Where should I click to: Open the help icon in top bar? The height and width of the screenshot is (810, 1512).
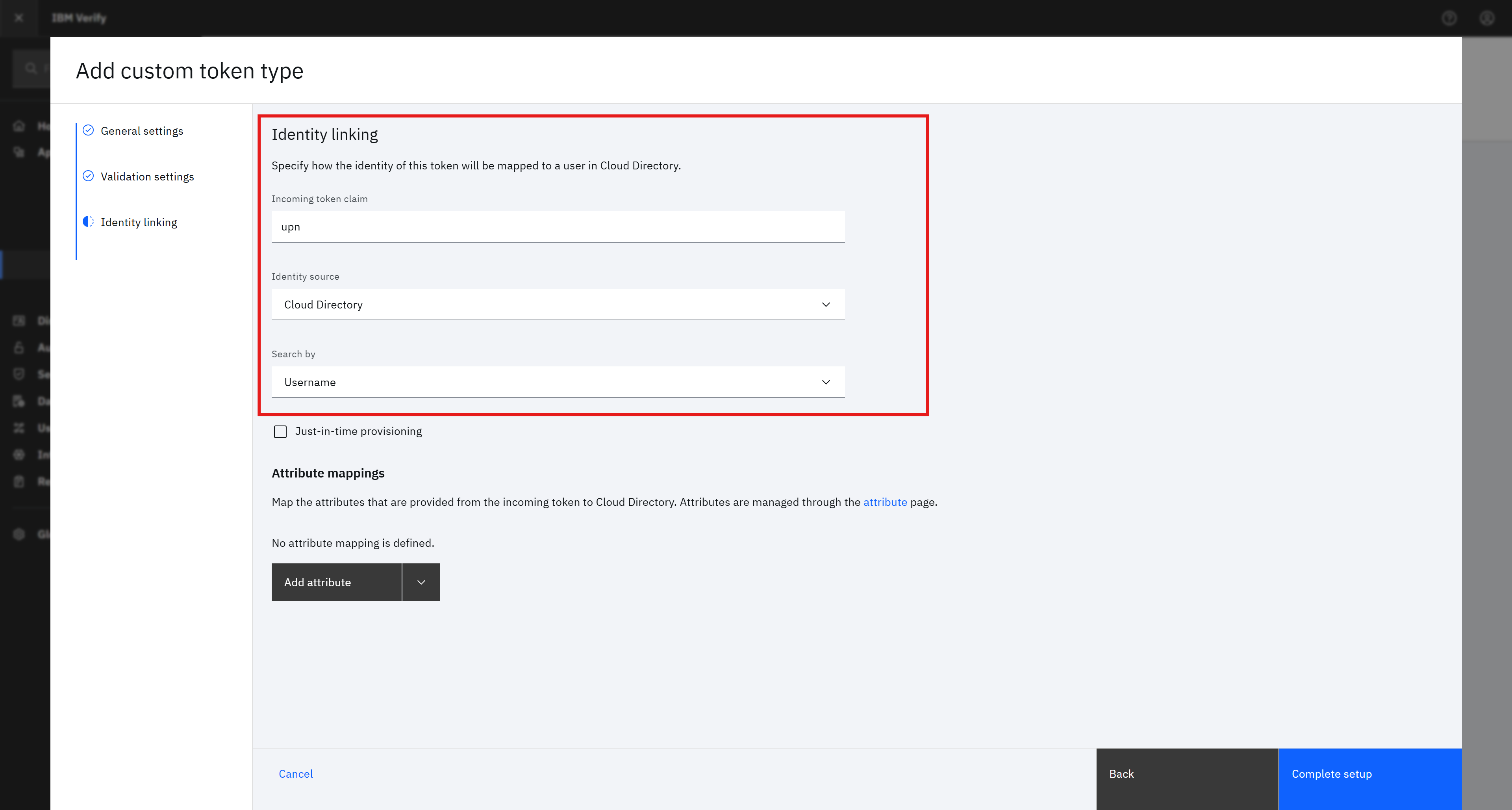point(1449,18)
